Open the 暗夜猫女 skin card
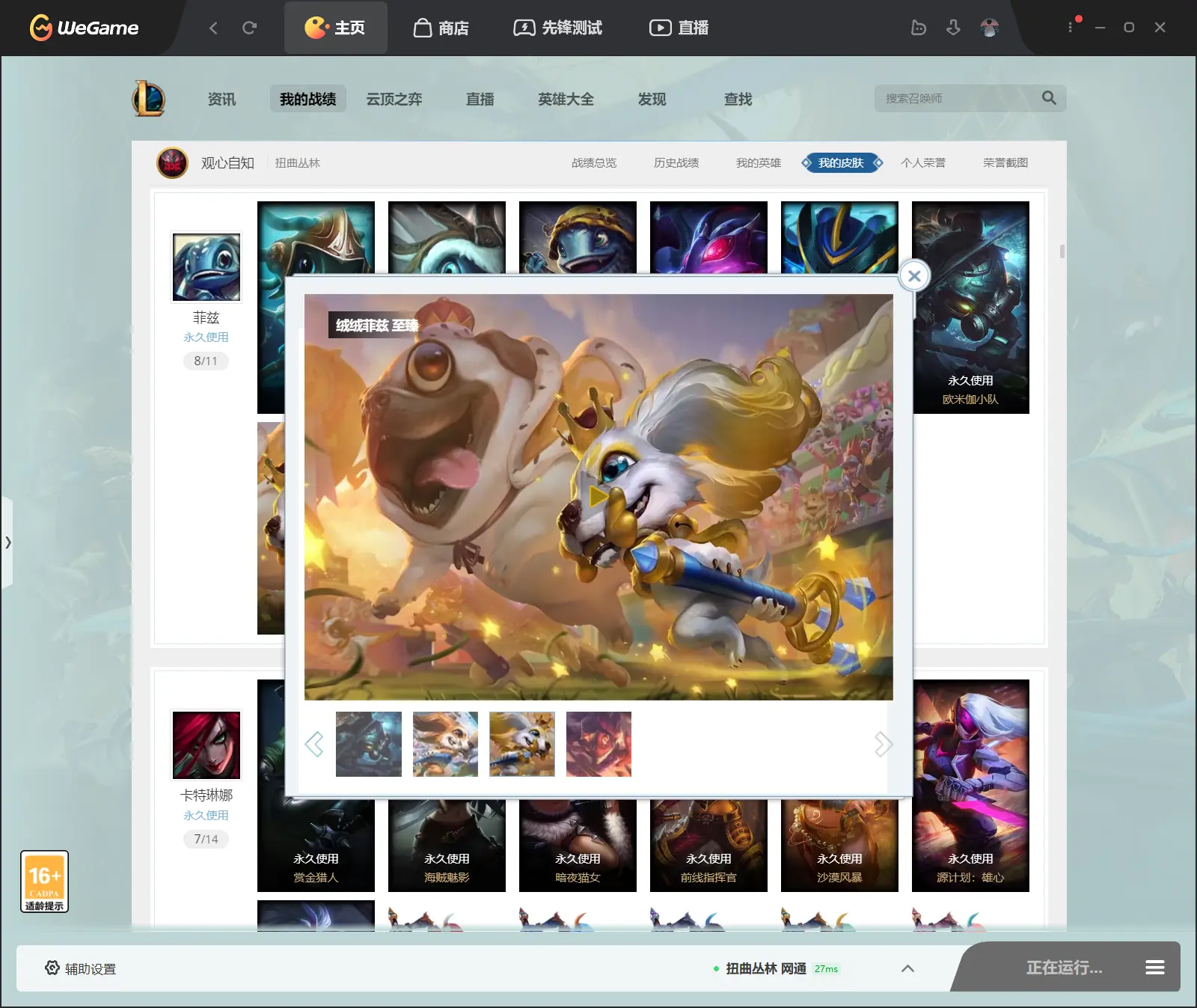 (578, 846)
